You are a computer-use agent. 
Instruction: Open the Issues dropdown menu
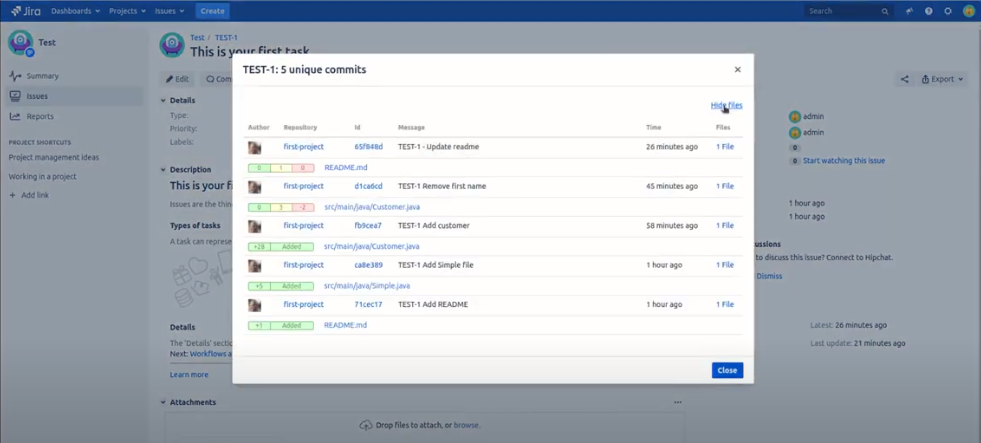[170, 11]
